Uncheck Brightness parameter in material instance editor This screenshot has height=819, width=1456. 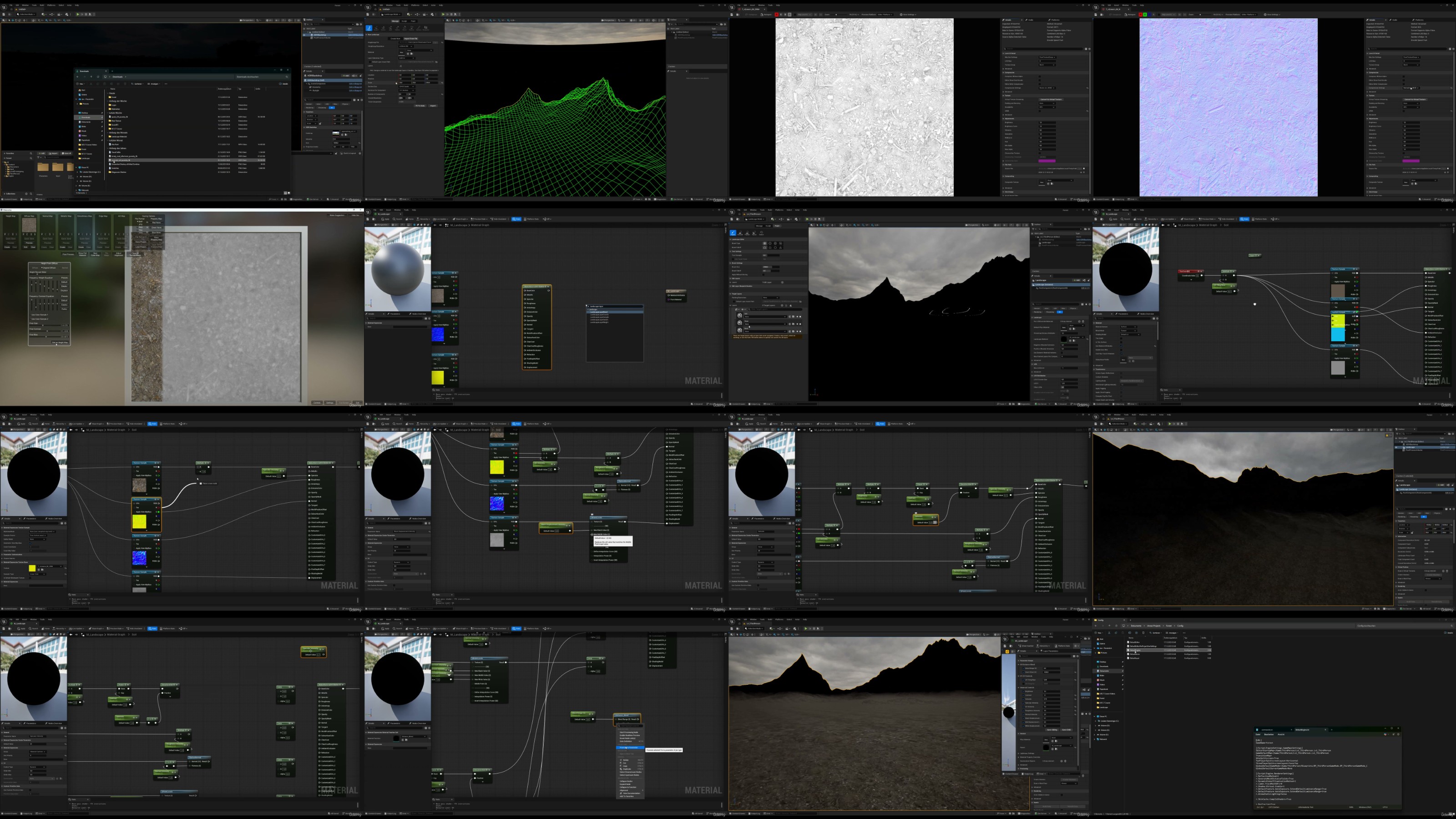(1024, 692)
